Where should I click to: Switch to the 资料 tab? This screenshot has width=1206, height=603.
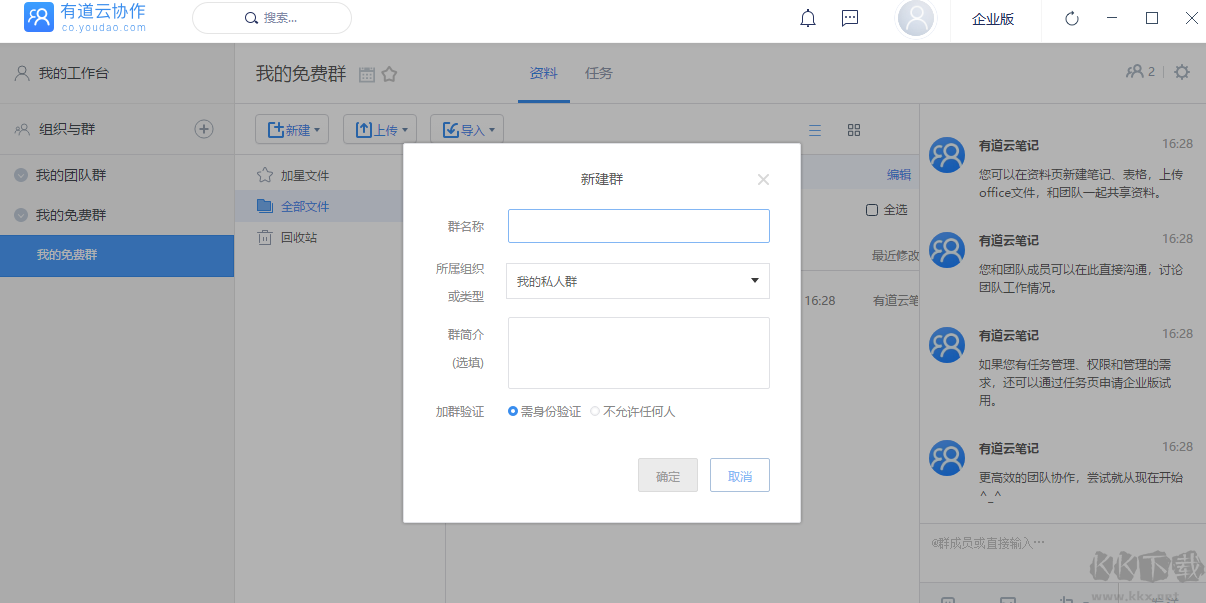[x=543, y=73]
